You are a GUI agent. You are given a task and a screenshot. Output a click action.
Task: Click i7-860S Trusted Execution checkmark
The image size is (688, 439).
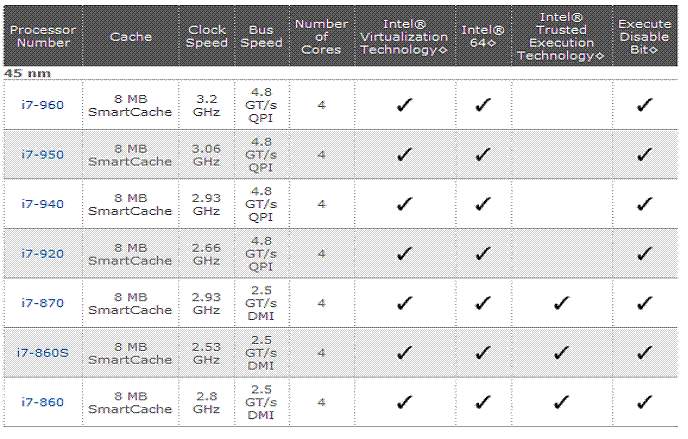(562, 352)
